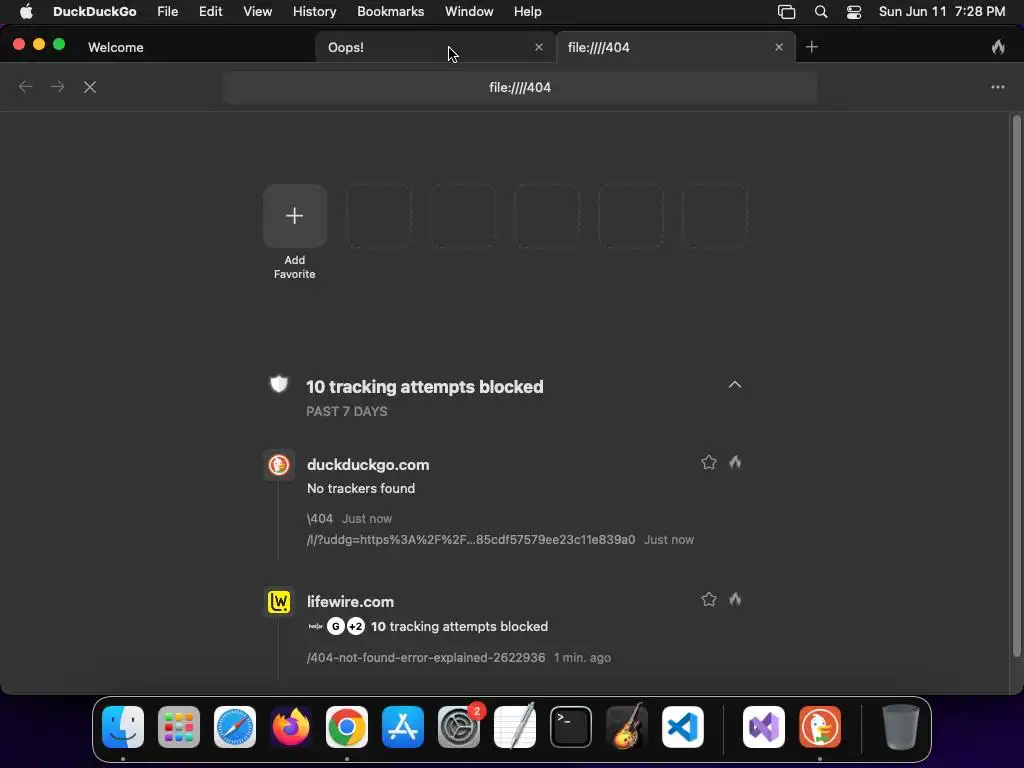Click the date and time in menu bar

[942, 12]
